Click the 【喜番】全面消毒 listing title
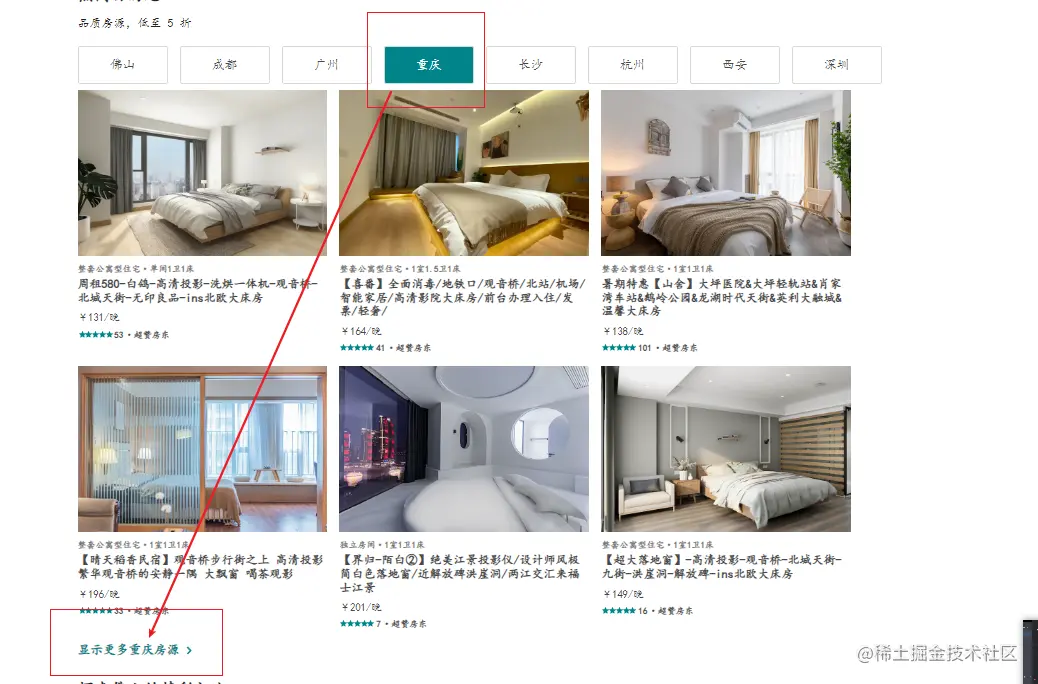Screen dimensions: 1038x684 click(x=463, y=297)
